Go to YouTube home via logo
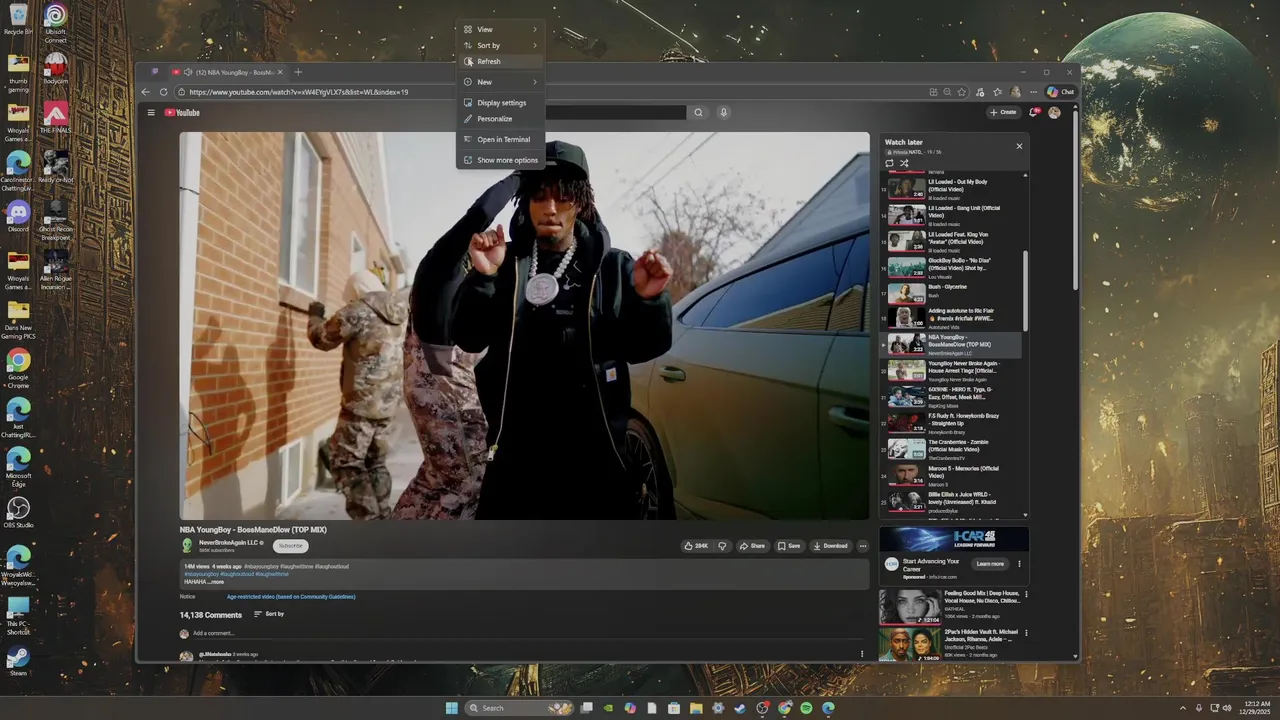Screen dimensions: 1280x720 click(x=182, y=113)
